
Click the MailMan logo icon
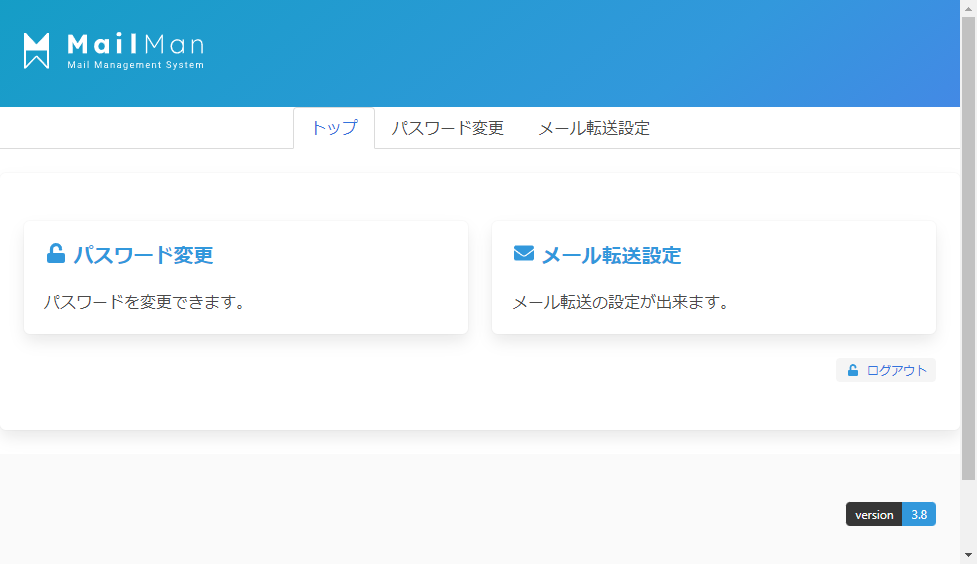point(37,51)
